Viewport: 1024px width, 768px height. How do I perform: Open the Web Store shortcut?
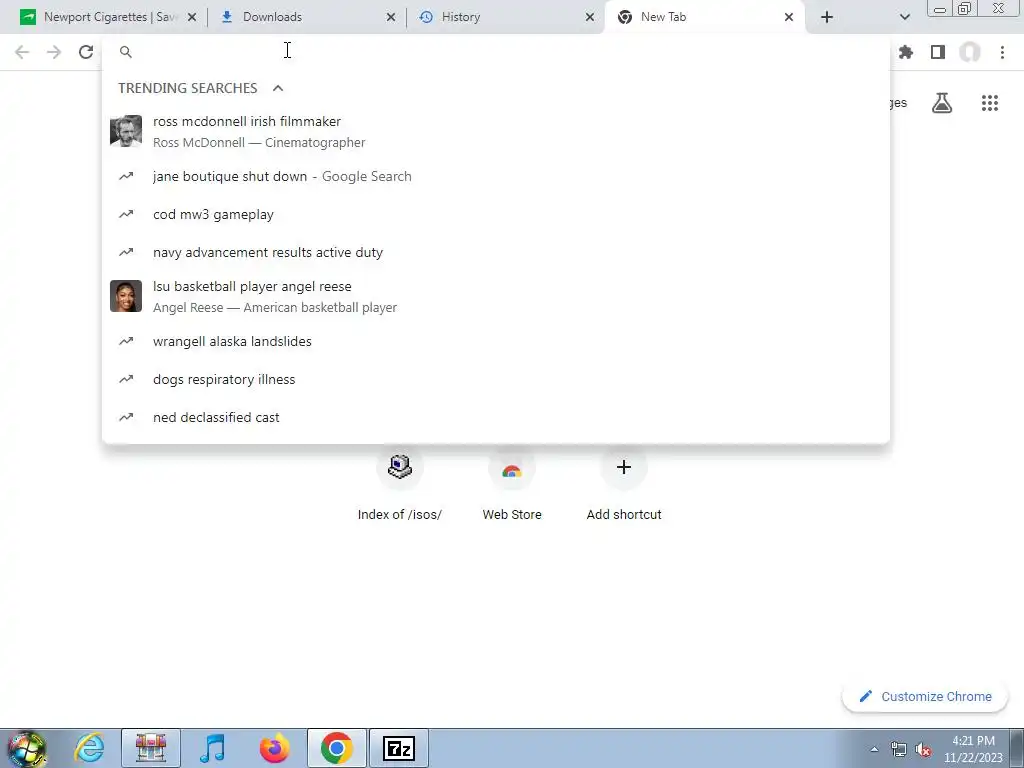coord(512,483)
